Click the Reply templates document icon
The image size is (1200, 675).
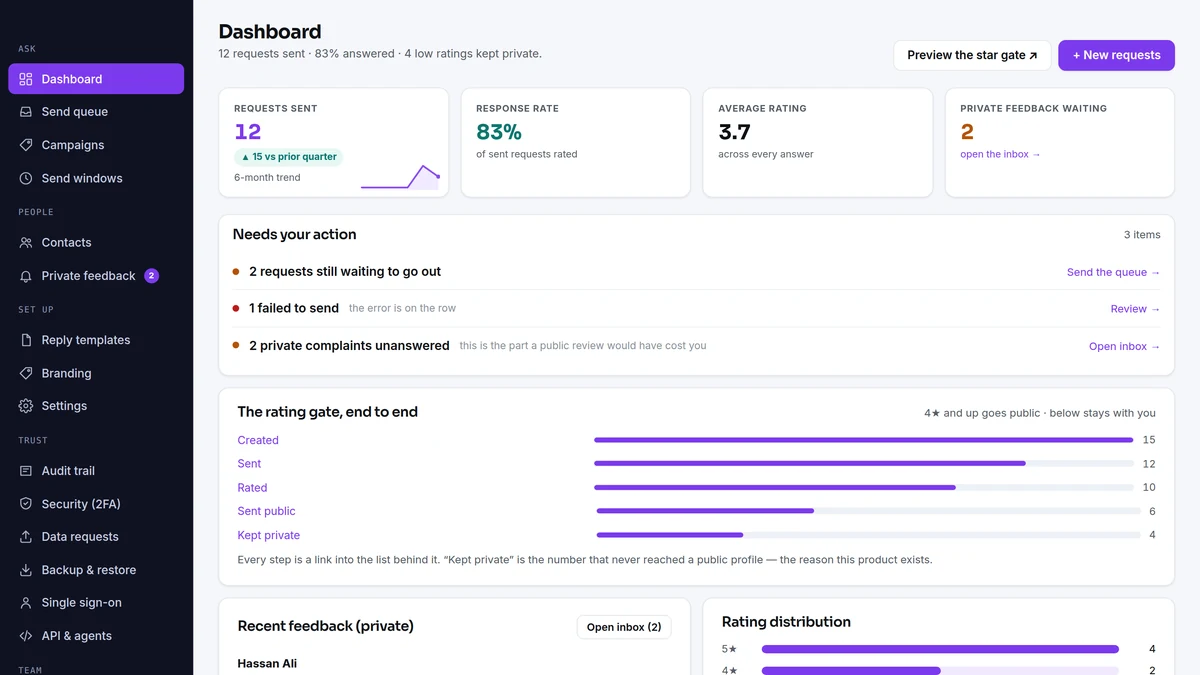26,340
